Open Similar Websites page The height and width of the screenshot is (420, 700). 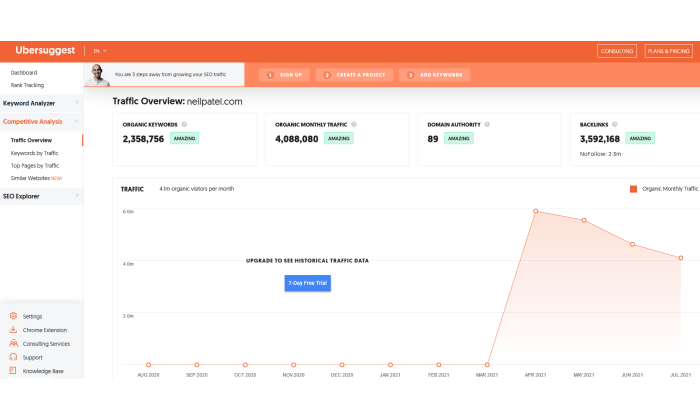click(x=36, y=178)
